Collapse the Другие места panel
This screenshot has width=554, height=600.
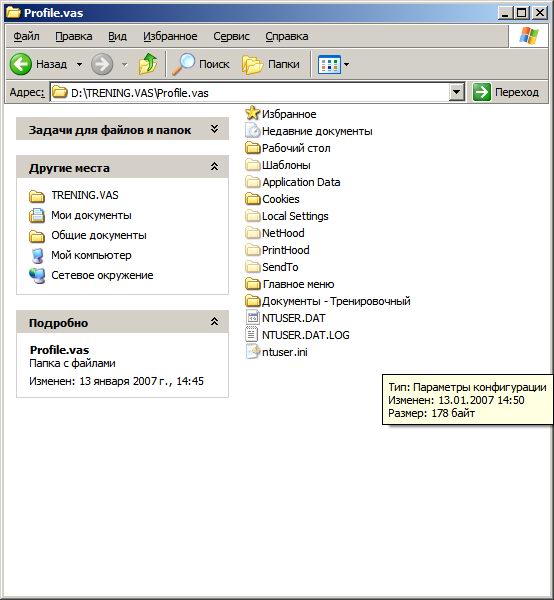pos(215,166)
